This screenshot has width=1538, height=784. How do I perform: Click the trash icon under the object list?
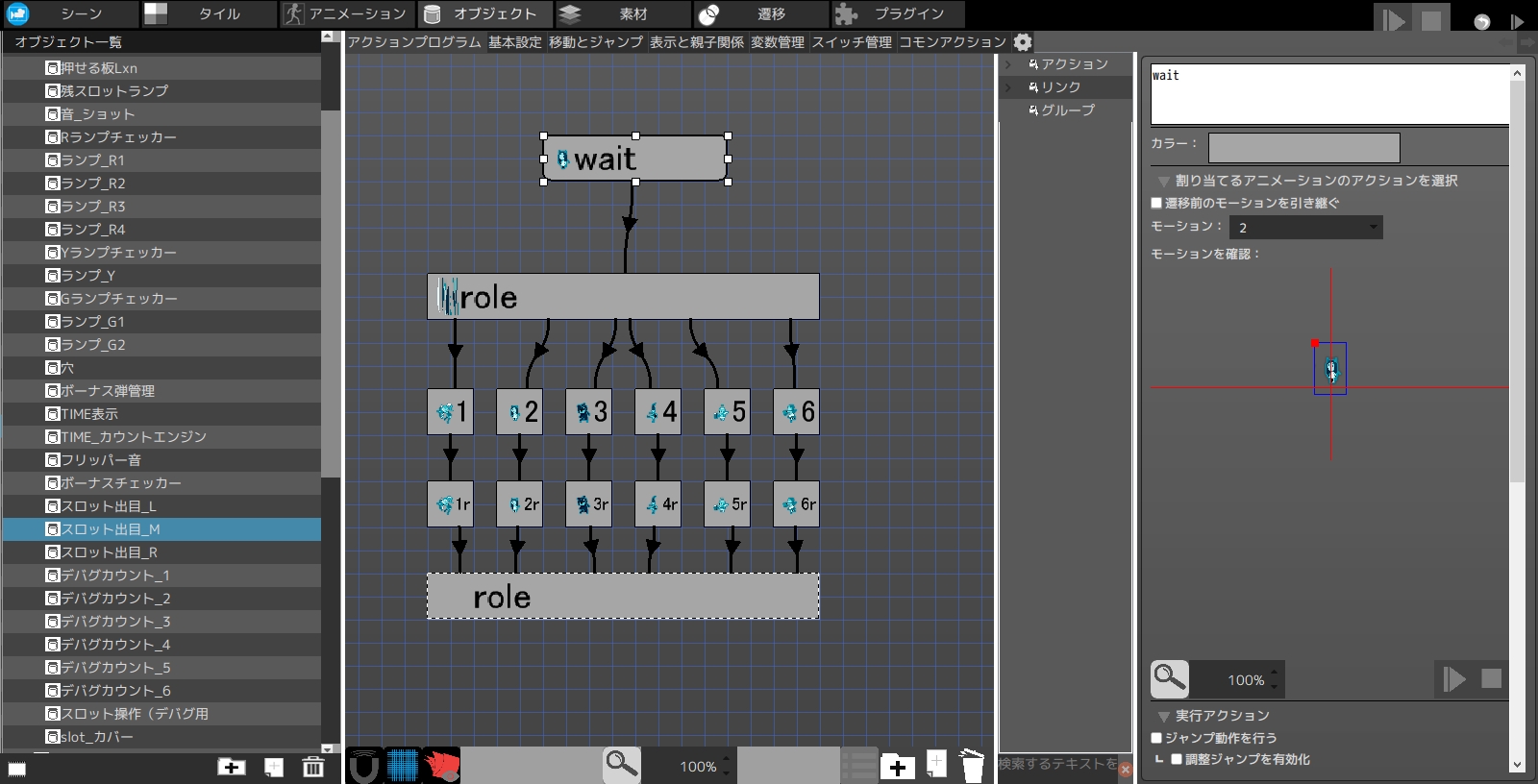click(313, 767)
